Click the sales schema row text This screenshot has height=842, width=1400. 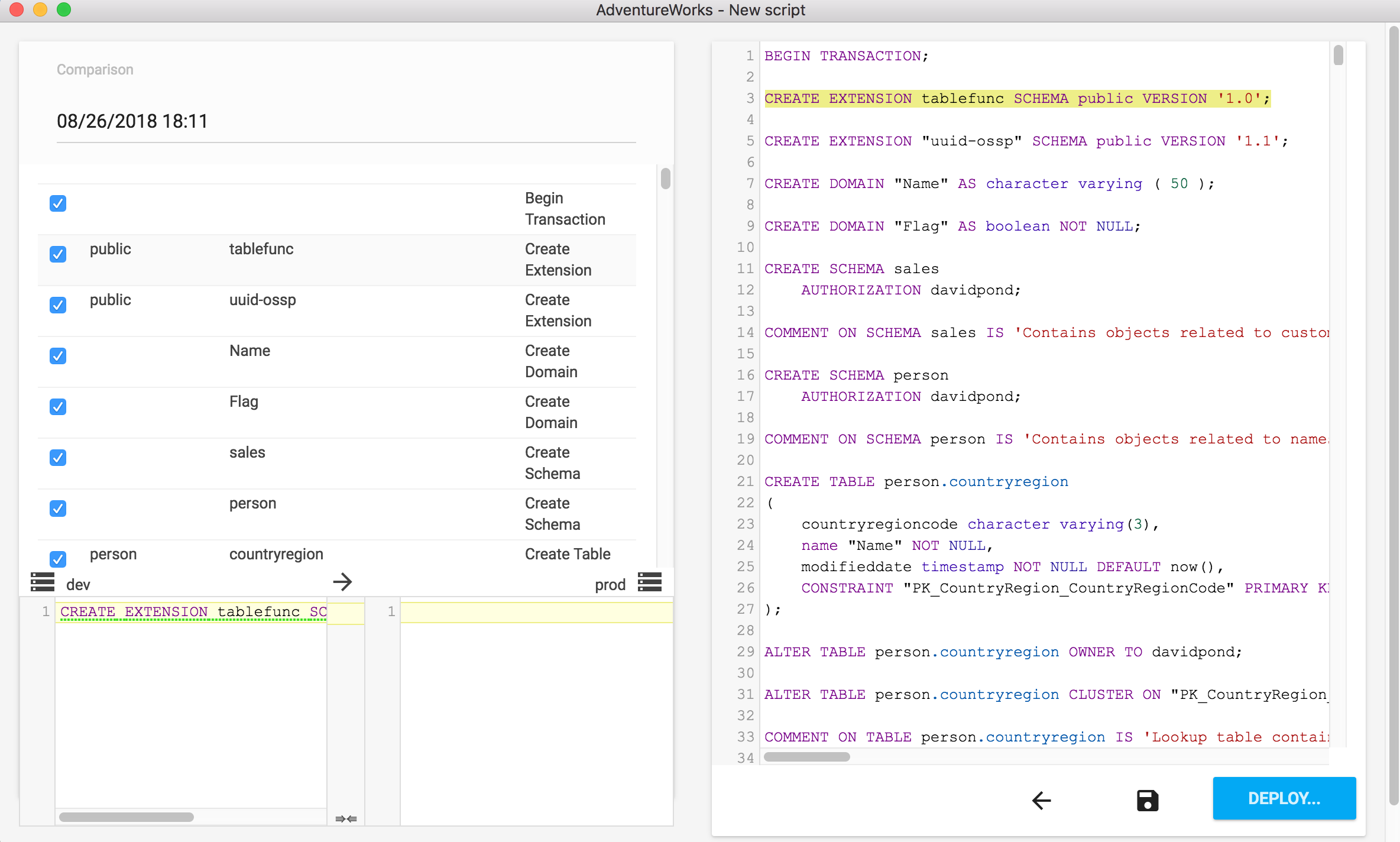click(x=247, y=452)
